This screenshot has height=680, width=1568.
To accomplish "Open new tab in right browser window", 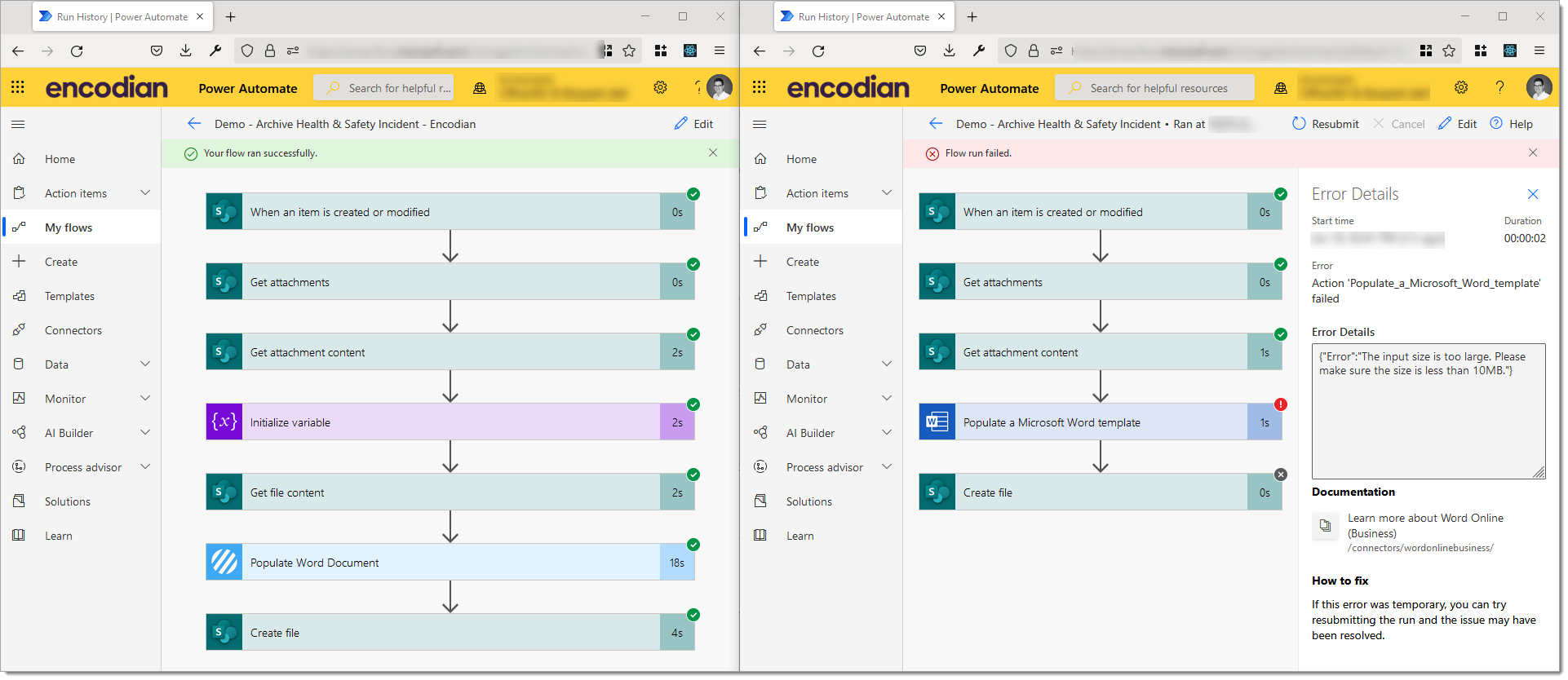I will [972, 16].
